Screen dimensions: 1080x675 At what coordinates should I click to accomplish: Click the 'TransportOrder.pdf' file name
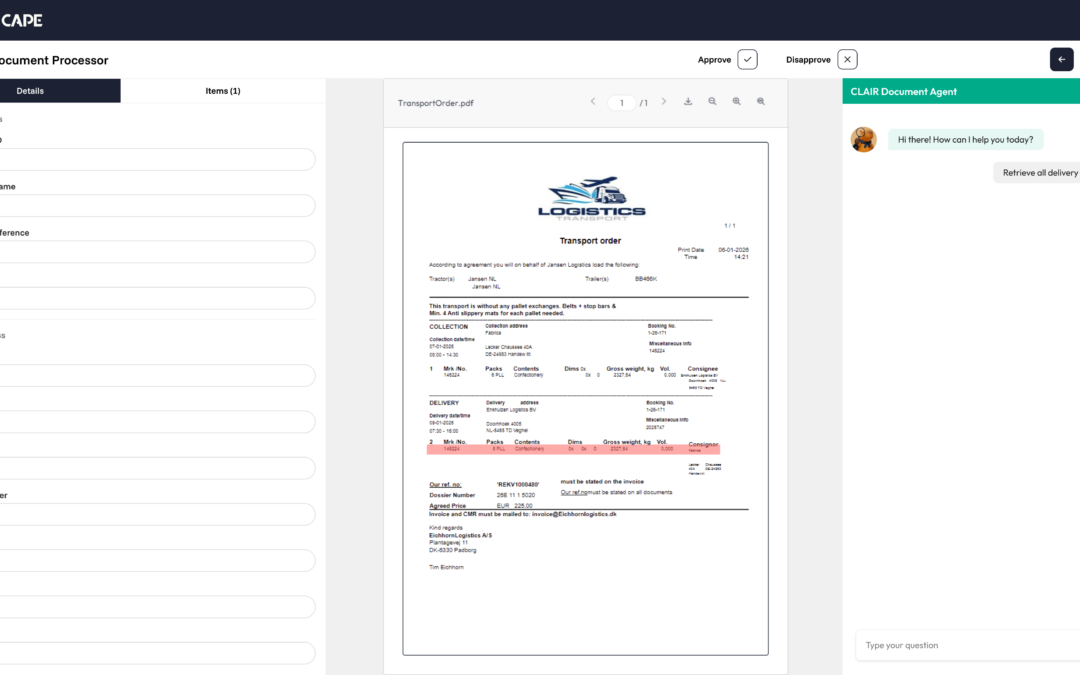(435, 103)
